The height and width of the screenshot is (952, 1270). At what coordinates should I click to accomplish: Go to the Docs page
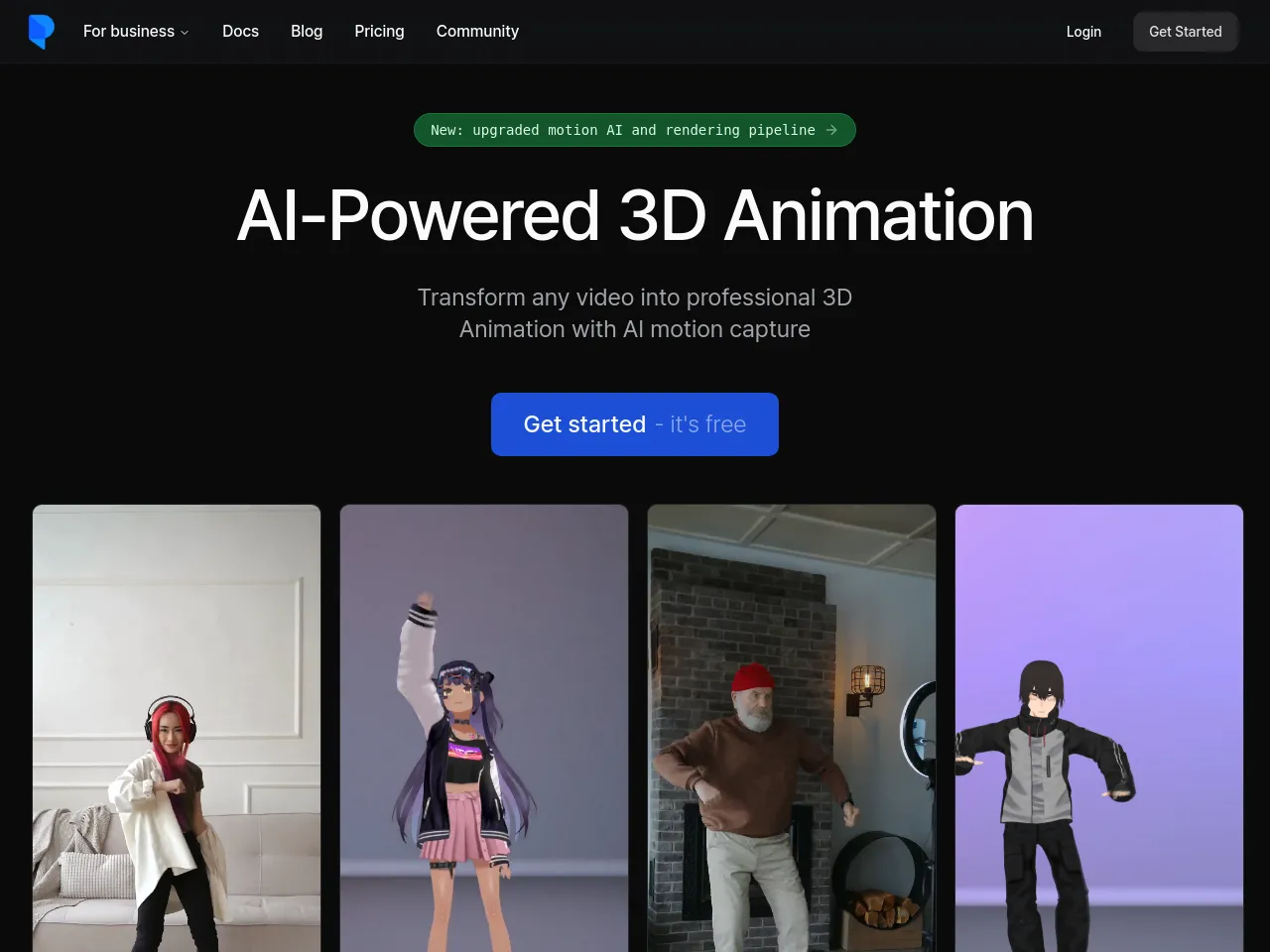click(240, 32)
